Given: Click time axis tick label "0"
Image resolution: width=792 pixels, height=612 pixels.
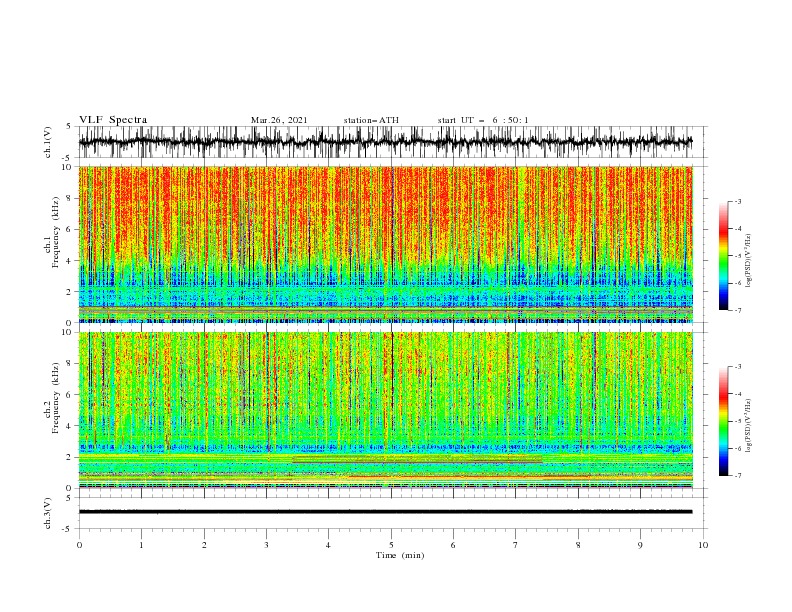Looking at the screenshot, I should (79, 545).
